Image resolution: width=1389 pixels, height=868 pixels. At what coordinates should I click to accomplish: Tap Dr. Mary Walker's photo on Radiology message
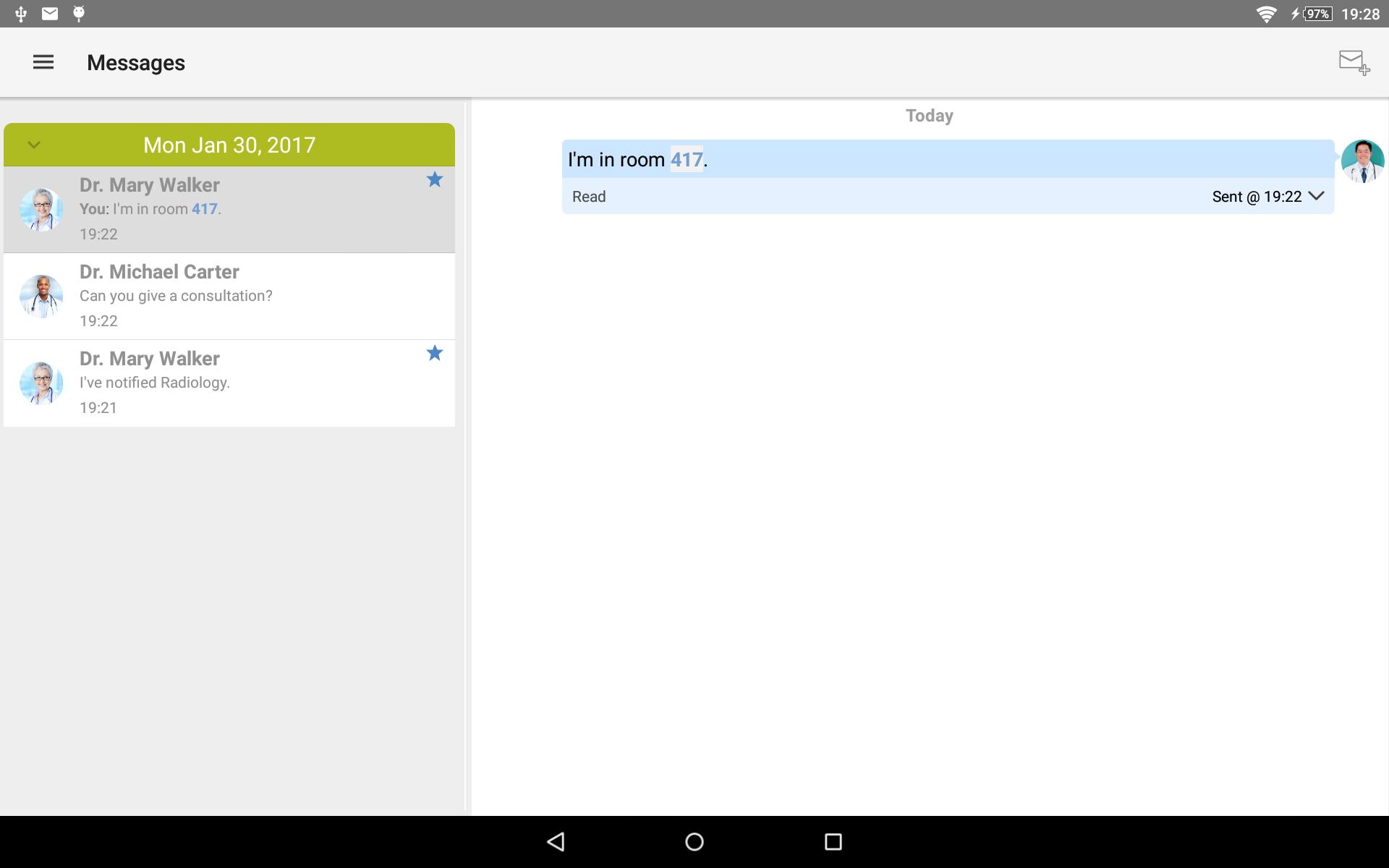click(x=41, y=383)
